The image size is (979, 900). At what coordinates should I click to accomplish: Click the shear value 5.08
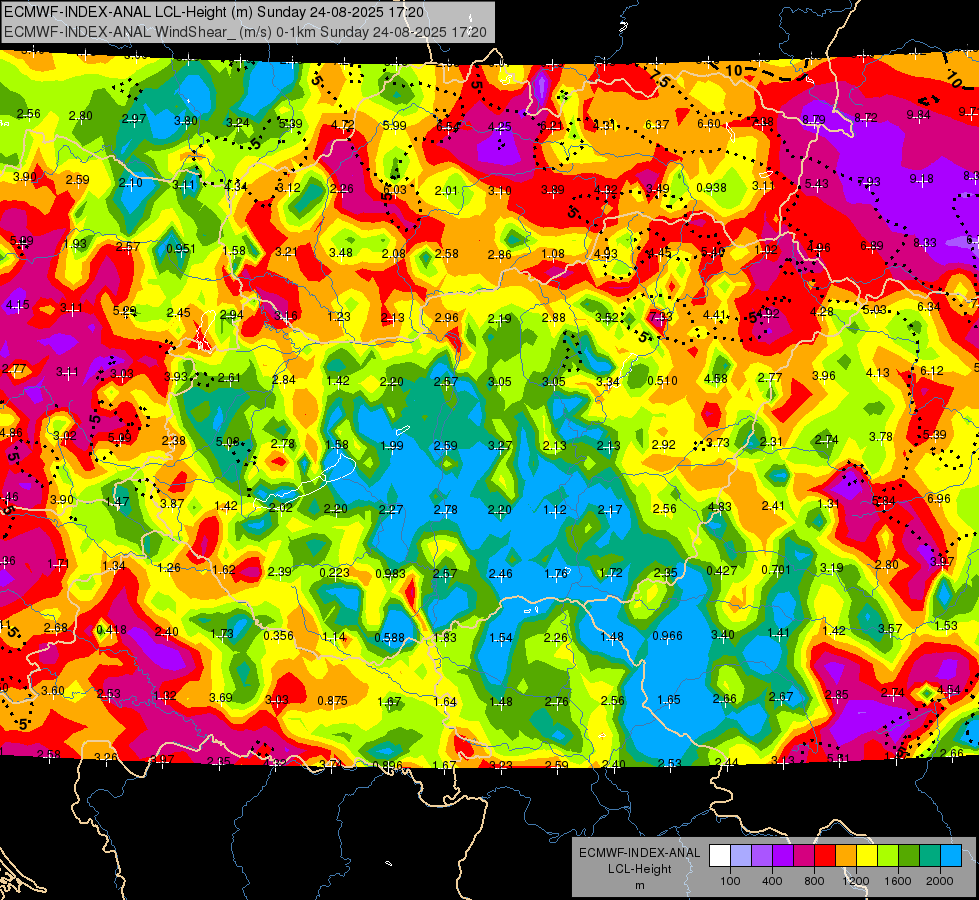coord(227,442)
